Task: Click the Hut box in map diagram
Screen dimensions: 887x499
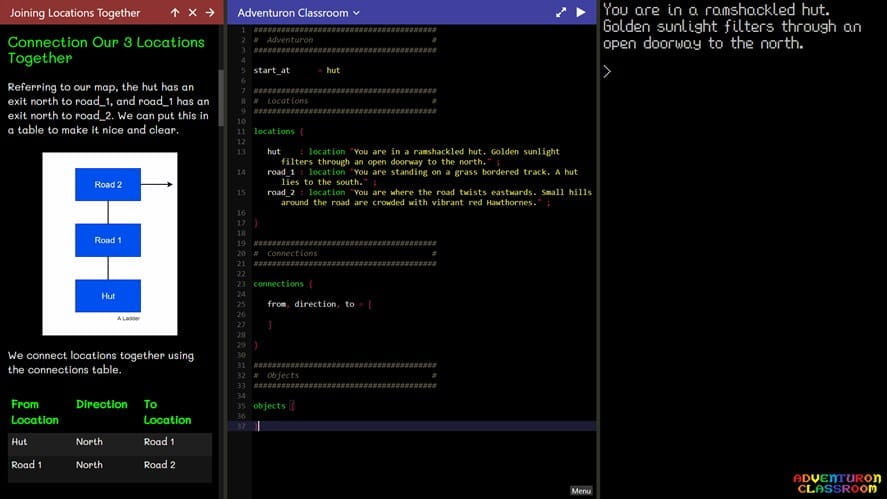Action: (x=108, y=296)
